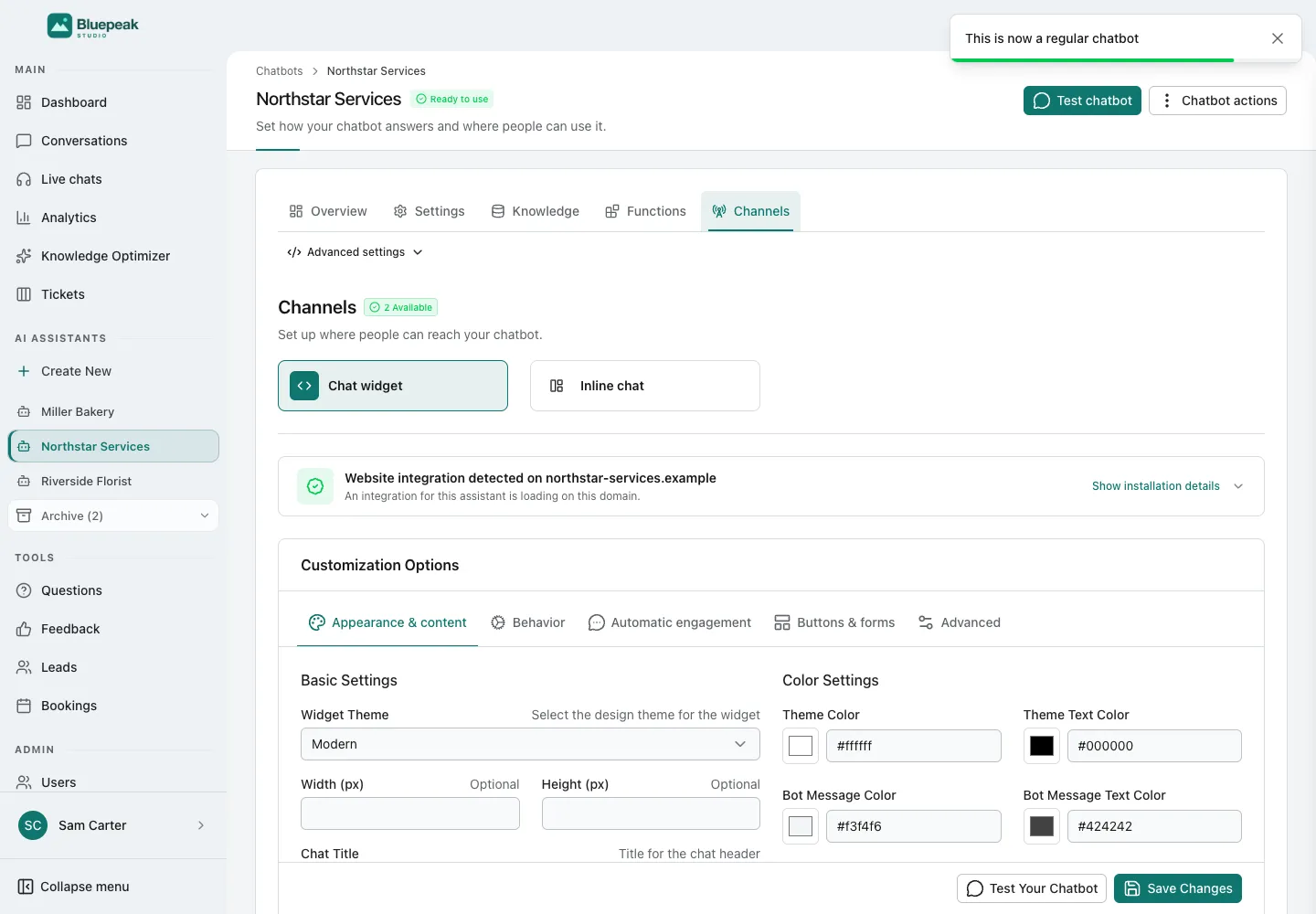This screenshot has height=914, width=1316.
Task: Open the Automatic engagement tab
Action: click(x=670, y=622)
